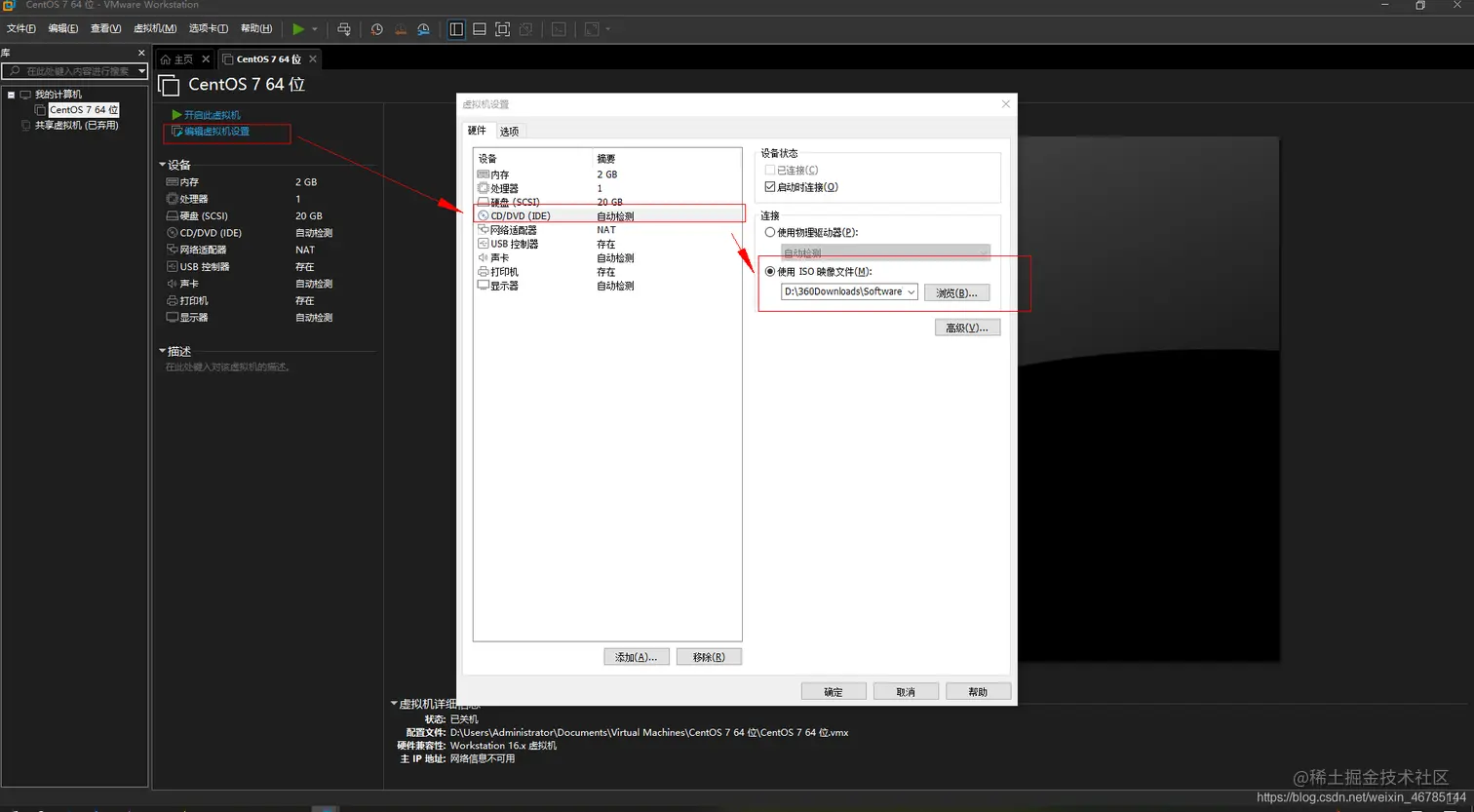1474x812 pixels.
Task: Close the 库 library panel
Action: (141, 53)
